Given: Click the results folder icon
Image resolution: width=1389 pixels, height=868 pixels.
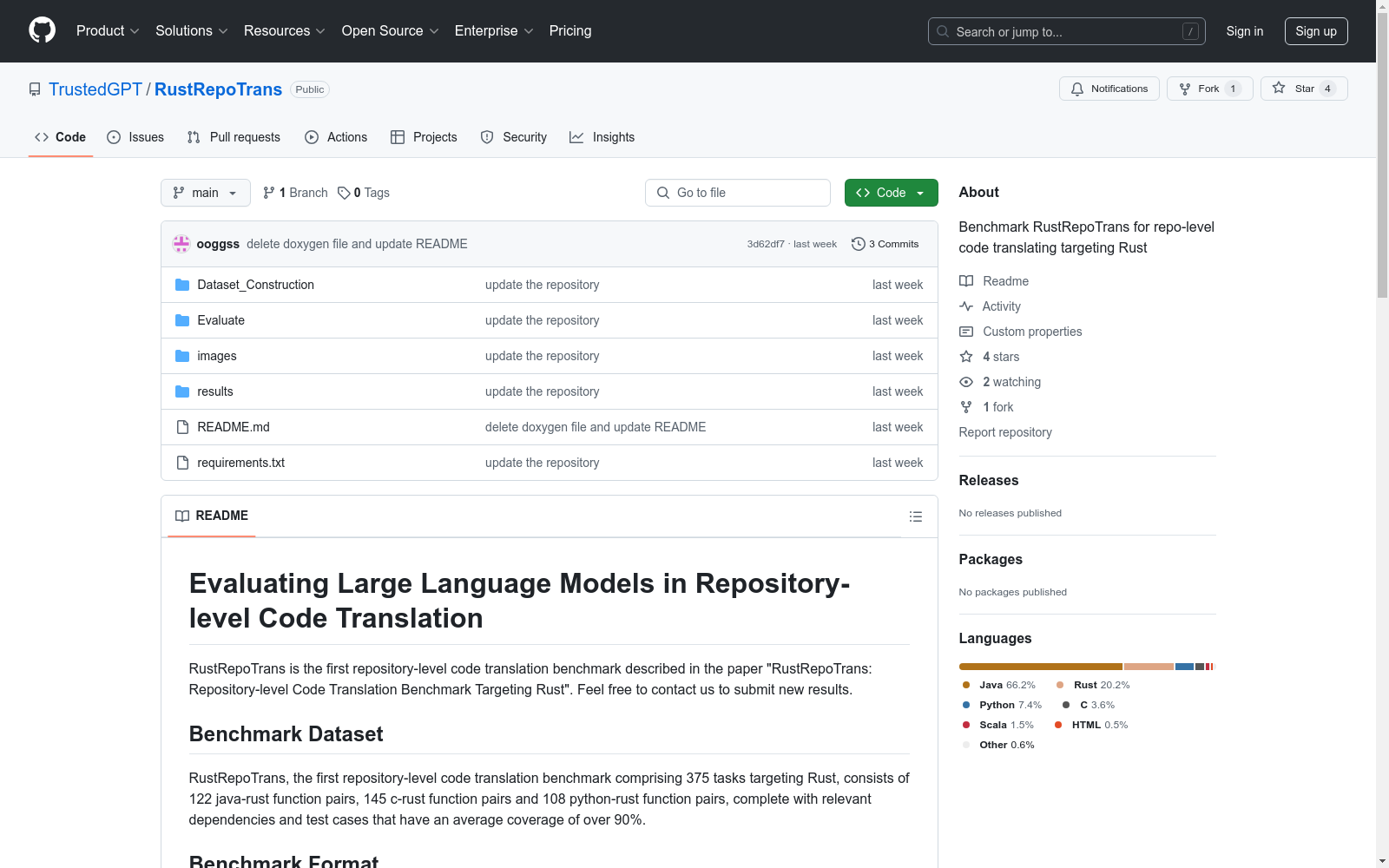Looking at the screenshot, I should tap(182, 391).
